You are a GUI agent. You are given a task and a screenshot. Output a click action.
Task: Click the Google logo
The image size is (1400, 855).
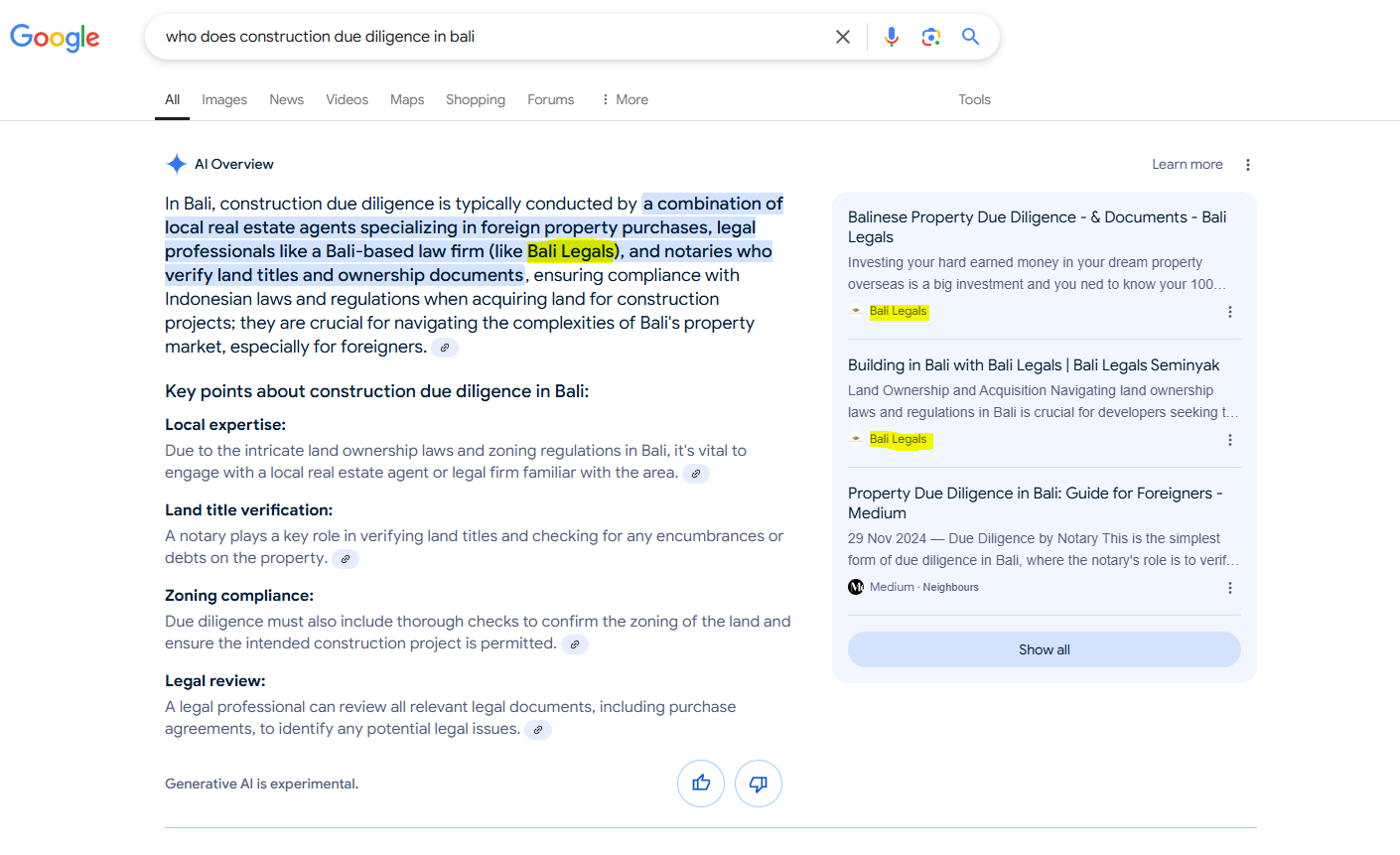[x=55, y=38]
